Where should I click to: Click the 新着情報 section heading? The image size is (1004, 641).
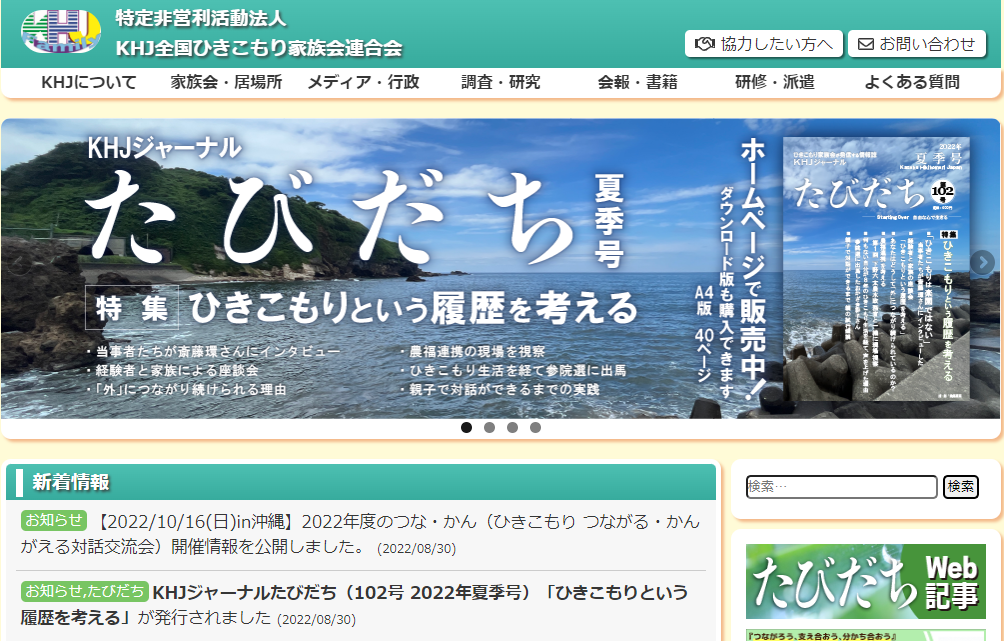(x=71, y=482)
